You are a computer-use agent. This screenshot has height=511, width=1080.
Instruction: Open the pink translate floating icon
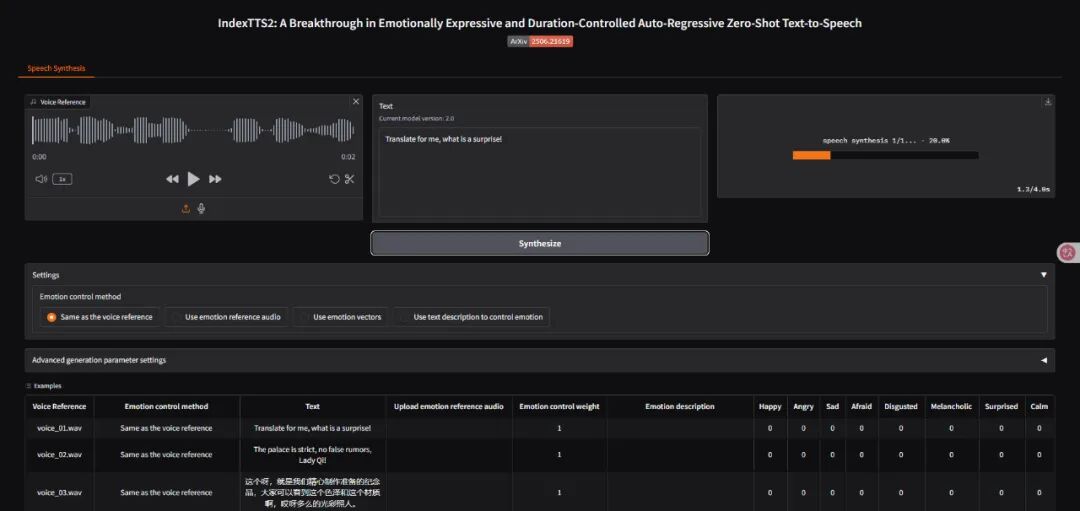(x=1068, y=253)
